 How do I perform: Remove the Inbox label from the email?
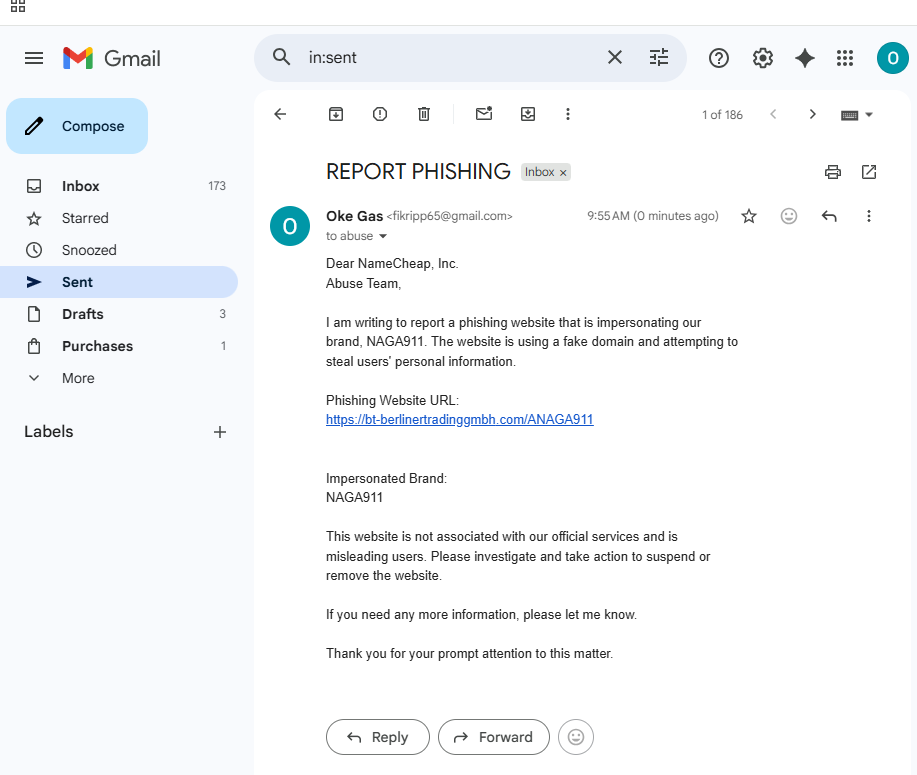[x=563, y=173]
